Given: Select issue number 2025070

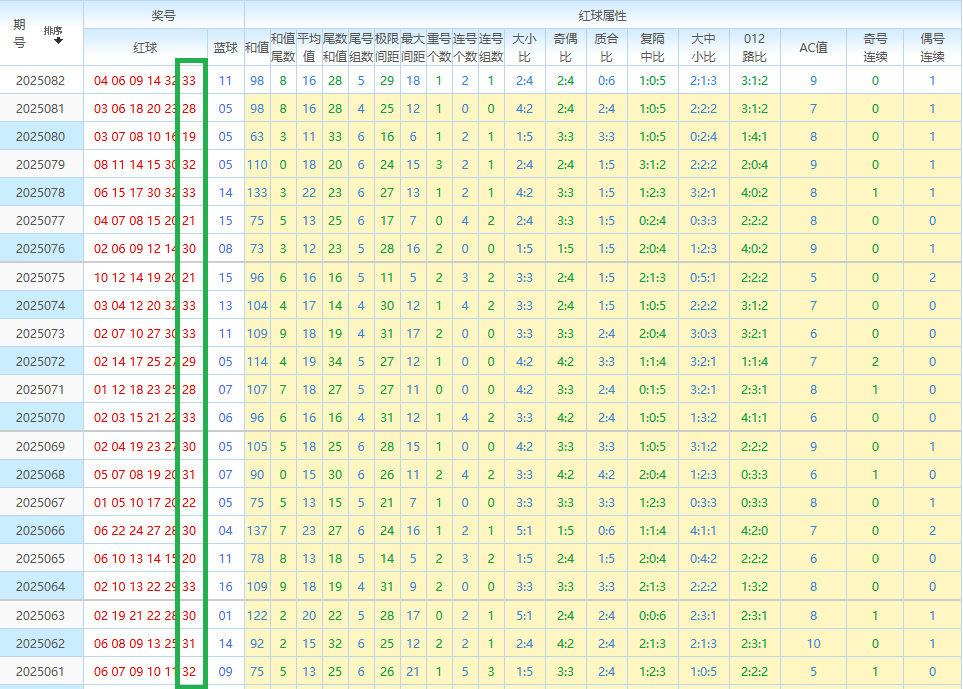Looking at the screenshot, I should 41,418.
